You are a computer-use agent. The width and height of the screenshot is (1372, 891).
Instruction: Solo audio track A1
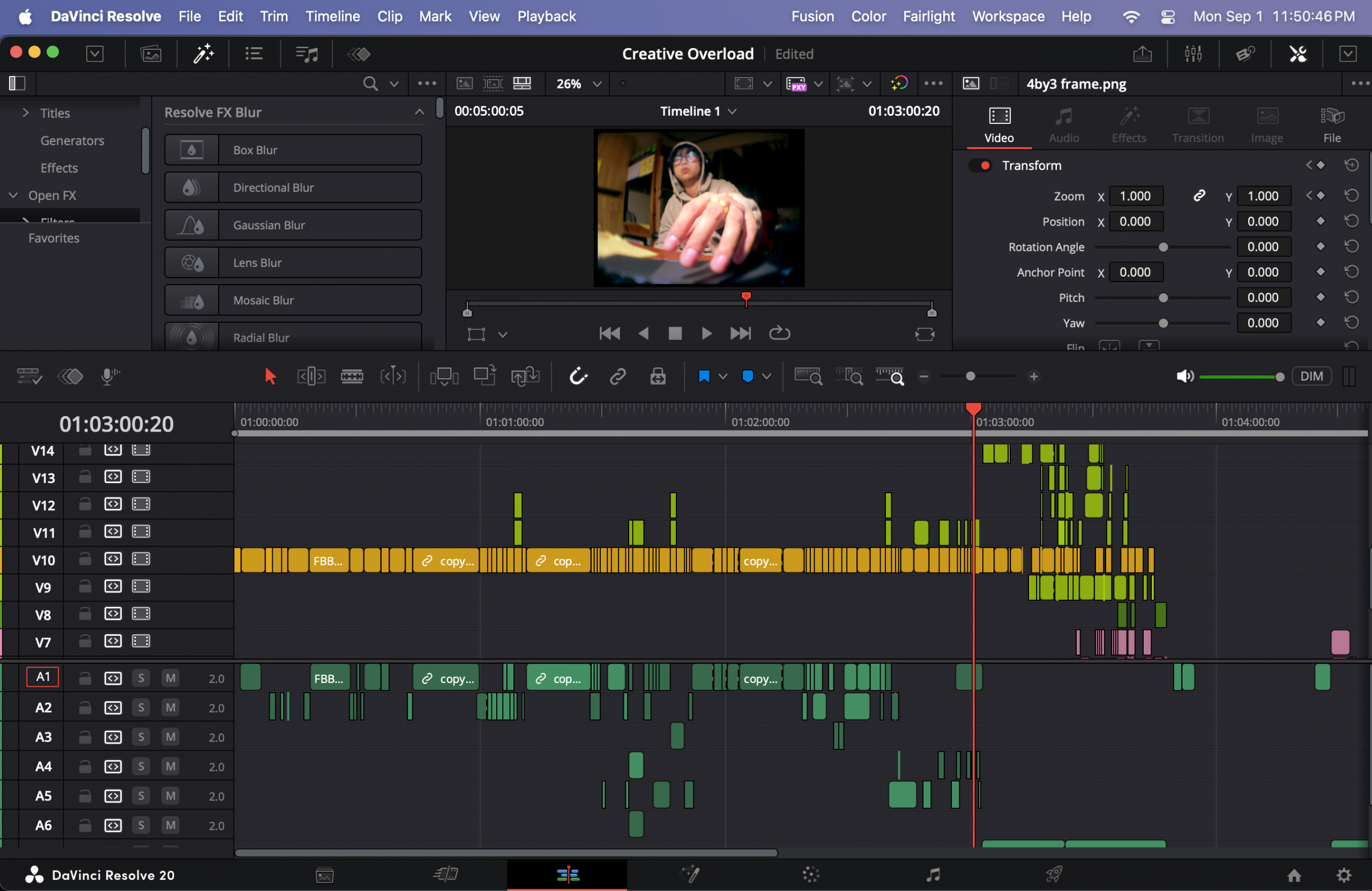(141, 678)
